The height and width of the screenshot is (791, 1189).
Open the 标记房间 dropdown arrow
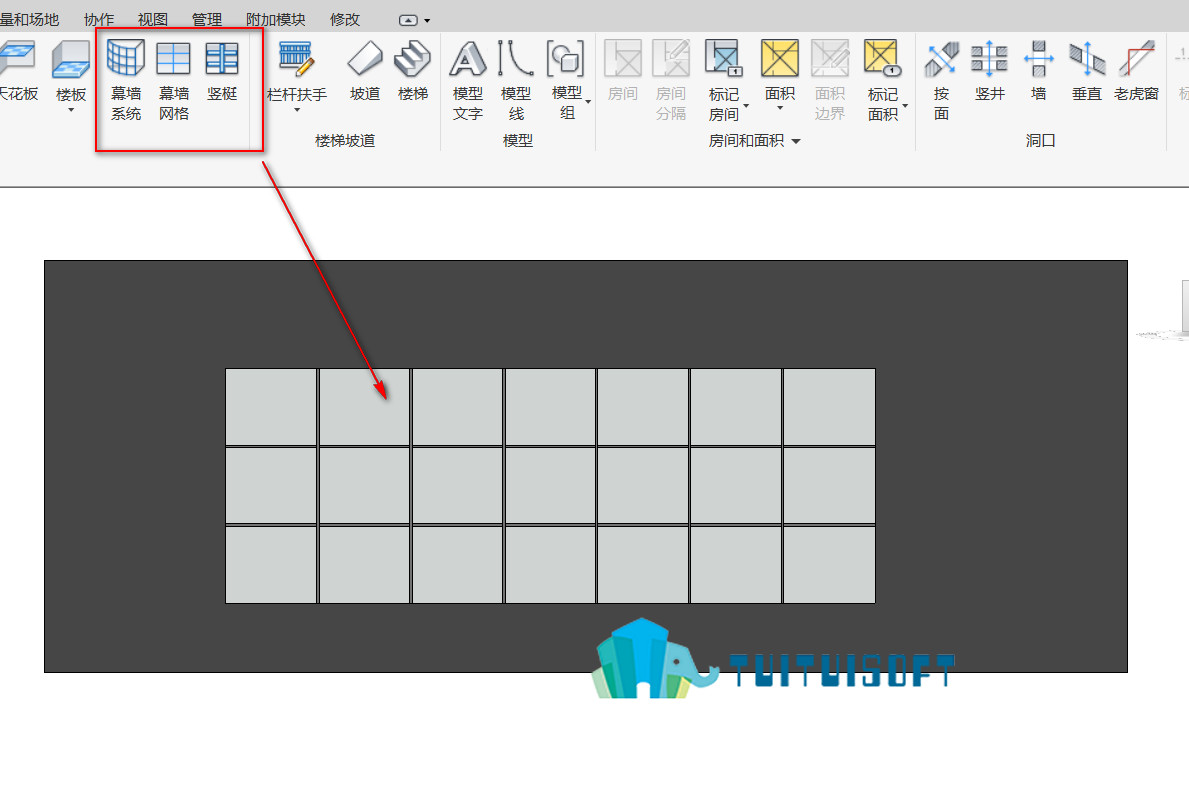coord(746,105)
